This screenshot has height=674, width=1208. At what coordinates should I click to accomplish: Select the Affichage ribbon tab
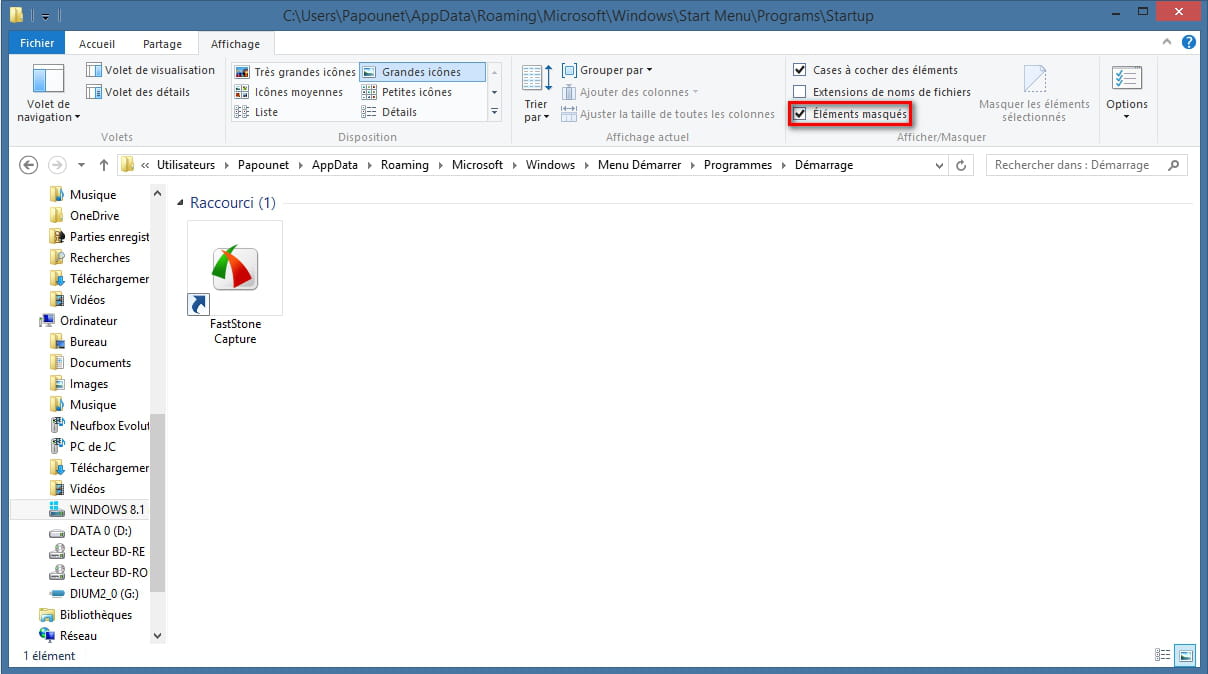pos(235,44)
